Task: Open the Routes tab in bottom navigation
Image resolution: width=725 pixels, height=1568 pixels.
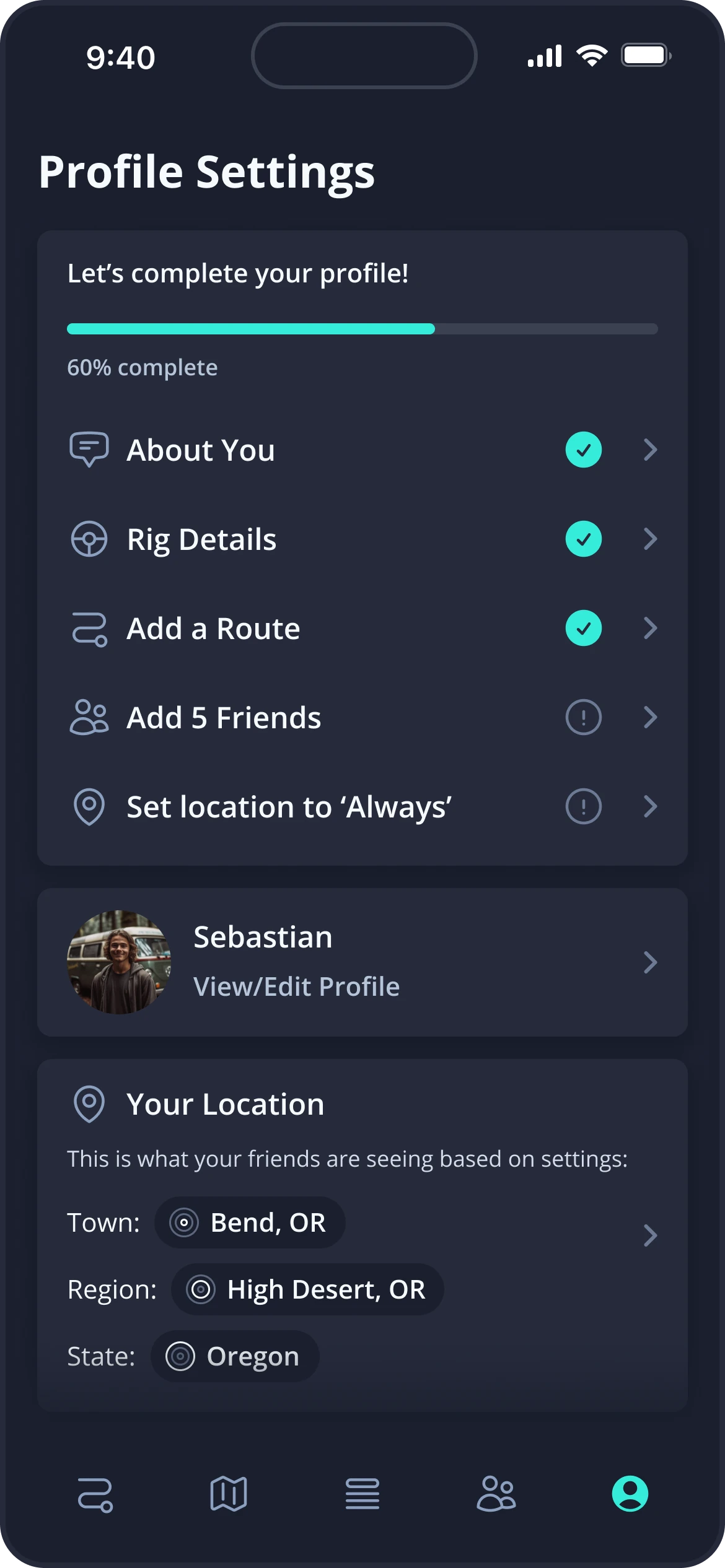Action: pyautogui.click(x=95, y=1495)
